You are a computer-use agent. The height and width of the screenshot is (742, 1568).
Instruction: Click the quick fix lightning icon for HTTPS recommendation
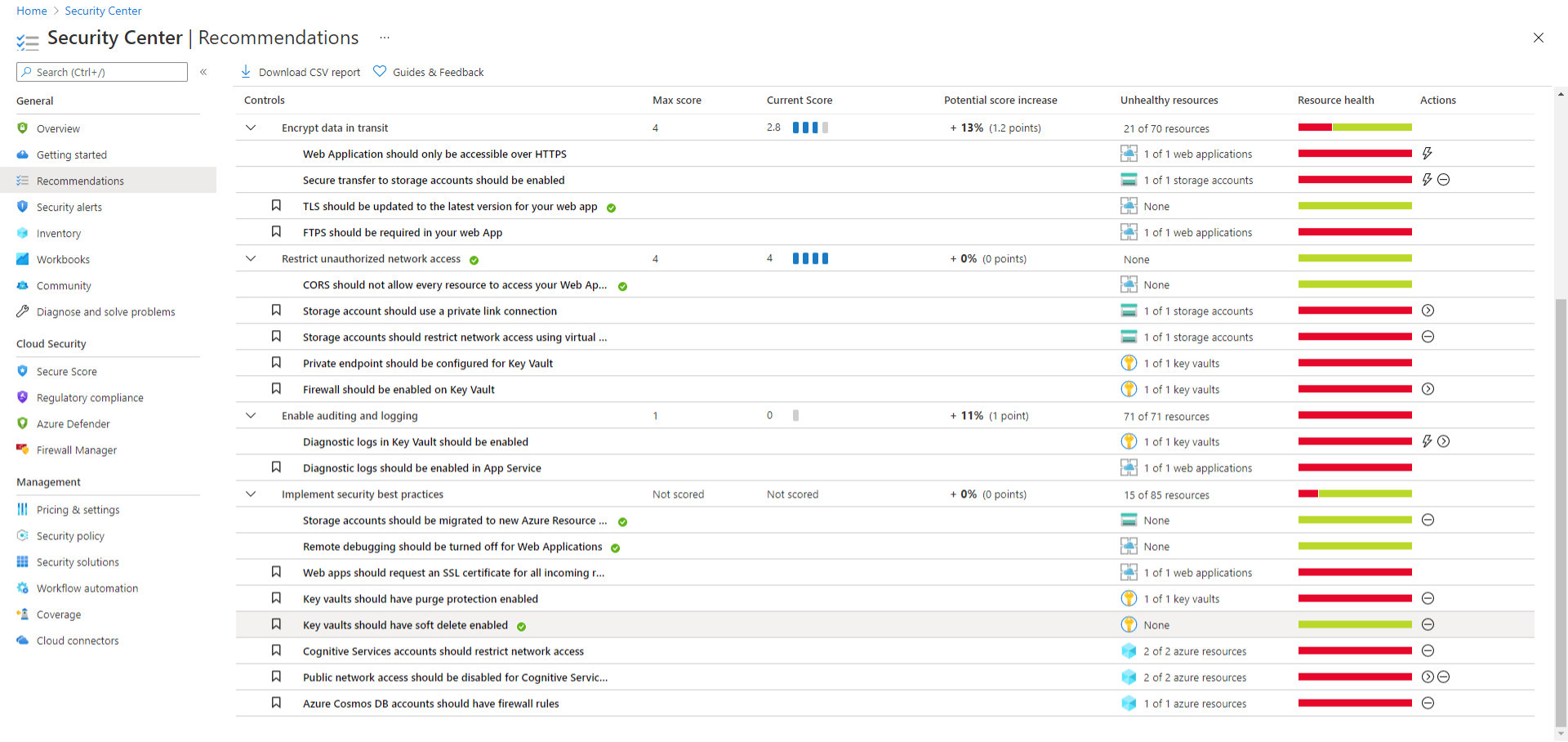coord(1427,154)
